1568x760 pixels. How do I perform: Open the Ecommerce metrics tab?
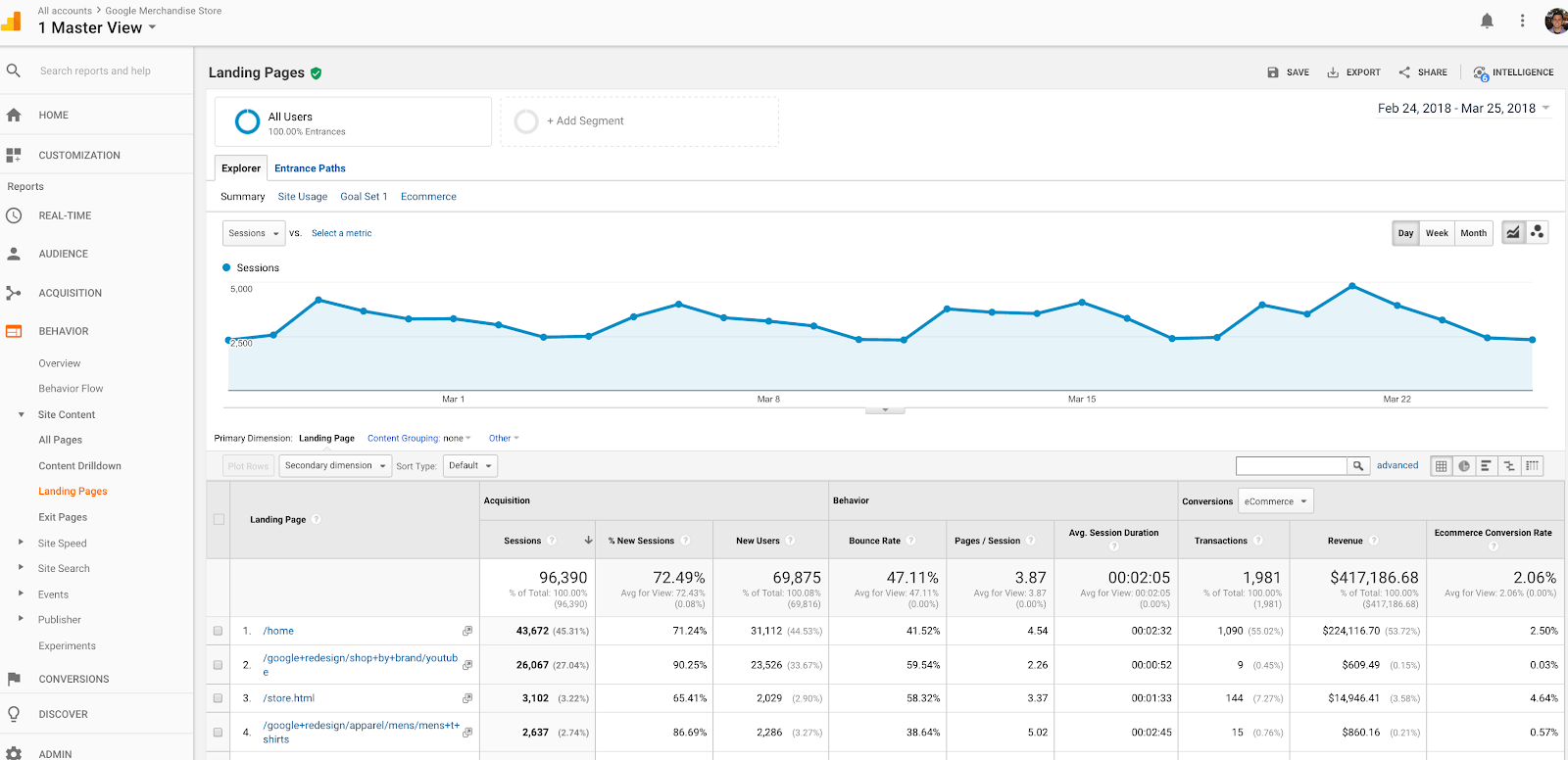[x=428, y=197]
